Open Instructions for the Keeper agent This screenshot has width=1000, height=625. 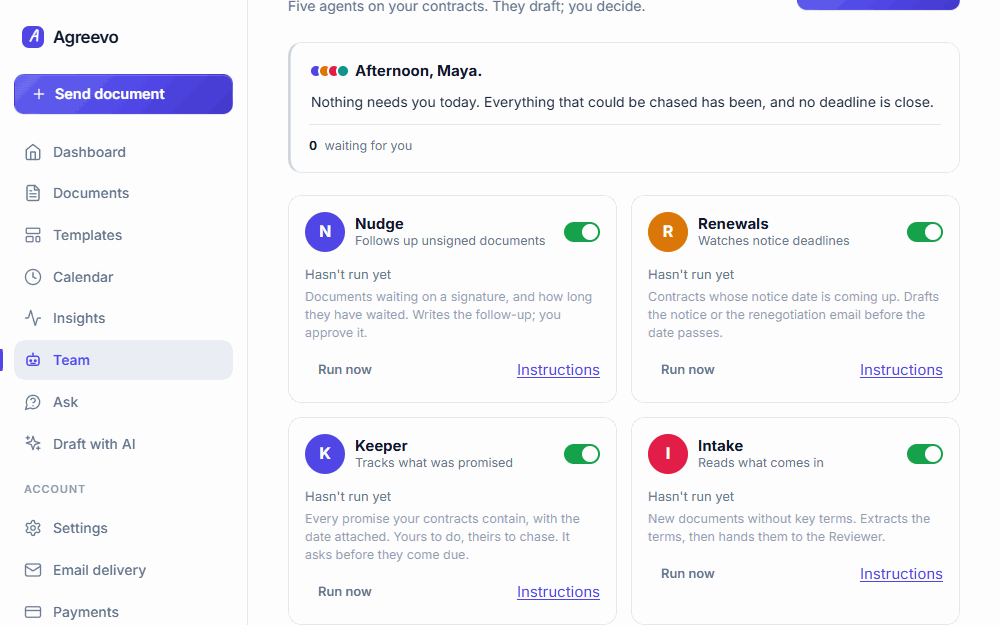558,592
